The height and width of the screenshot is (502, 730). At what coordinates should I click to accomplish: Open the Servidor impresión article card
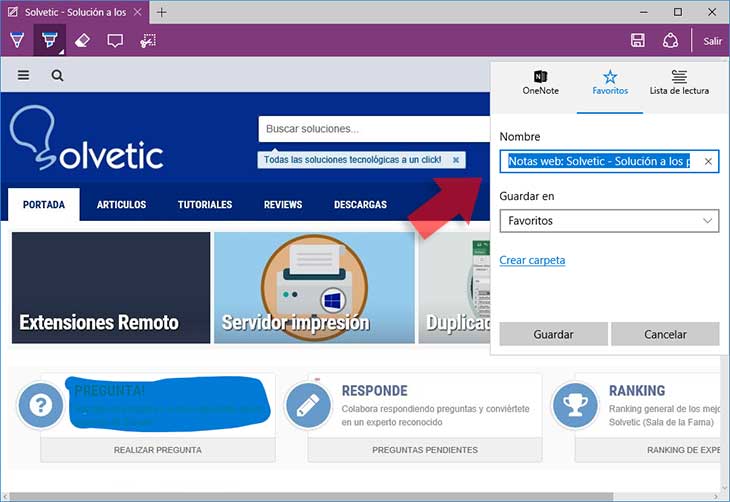click(314, 288)
